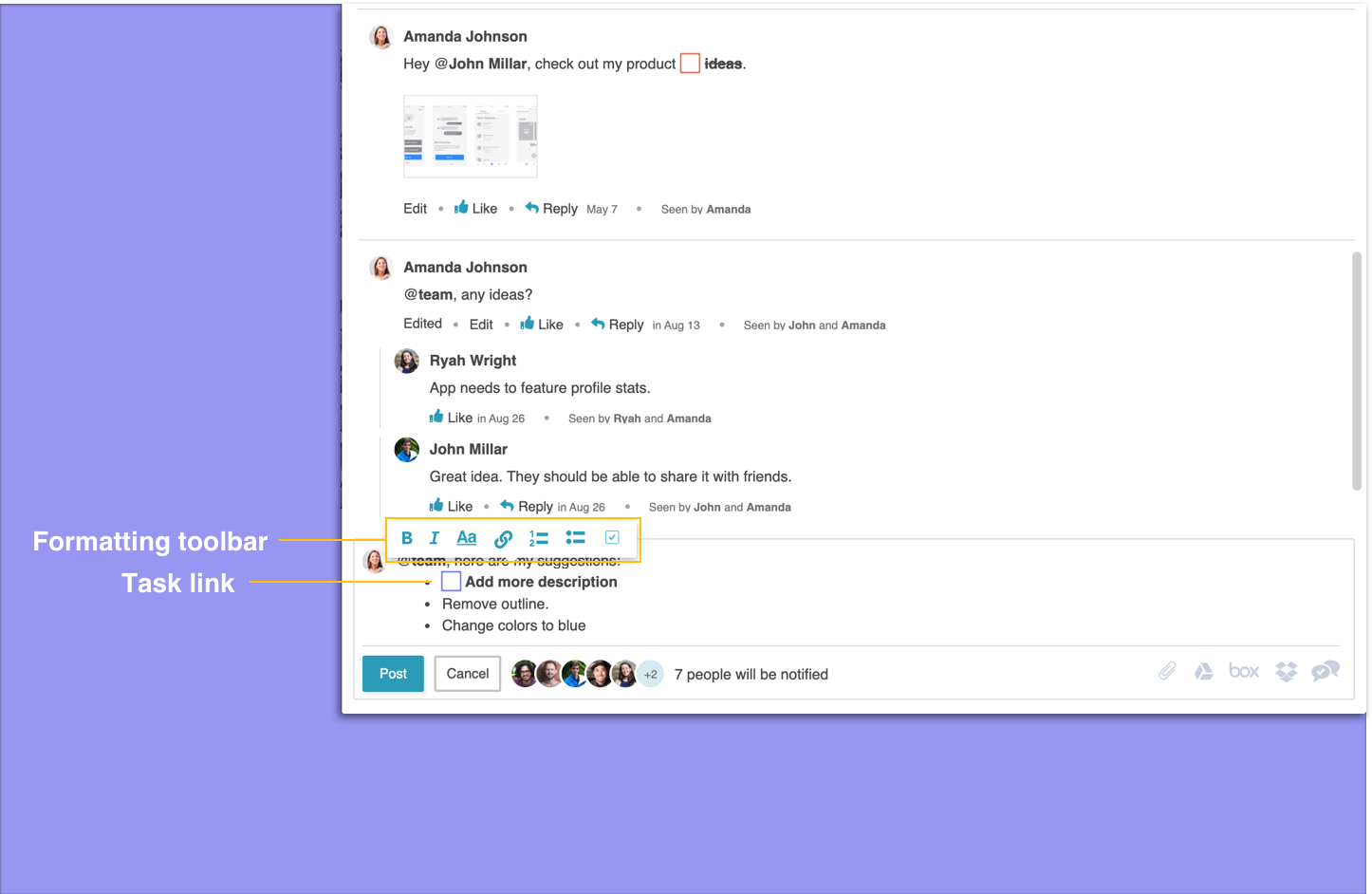This screenshot has height=894, width=1372.
Task: Open the attached mockup image thumbnail
Action: 471,136
